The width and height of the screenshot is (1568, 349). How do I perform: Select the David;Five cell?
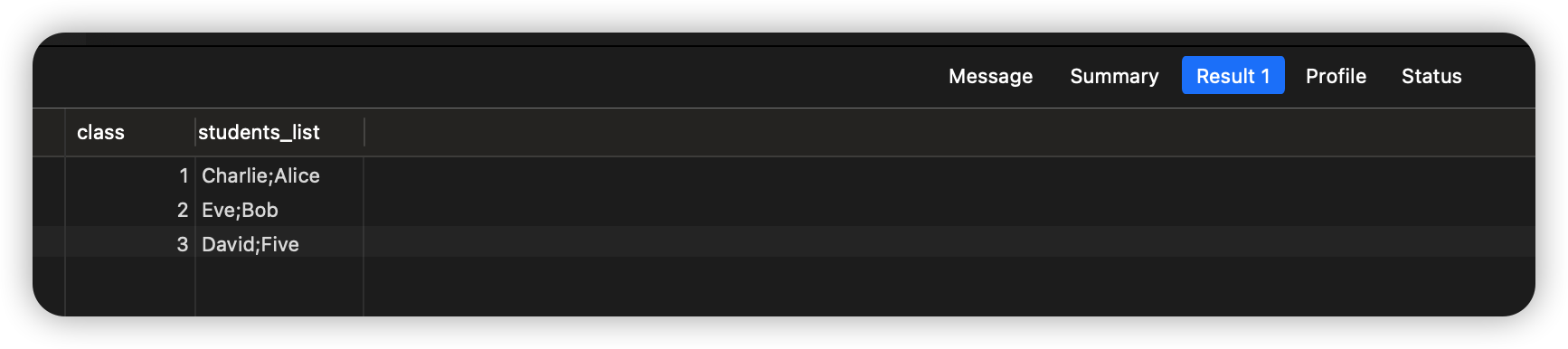coord(280,244)
